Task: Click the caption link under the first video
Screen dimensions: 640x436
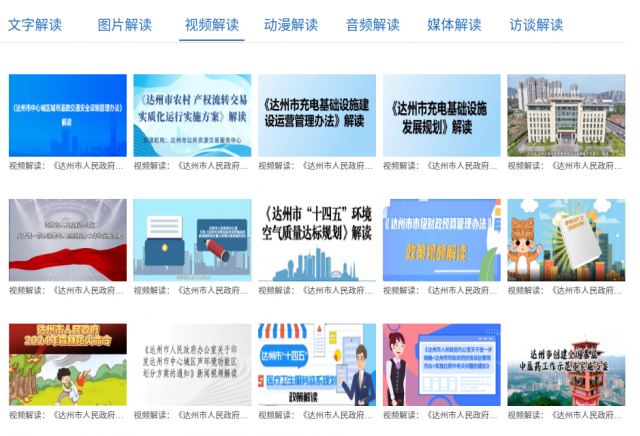Action: 68,166
